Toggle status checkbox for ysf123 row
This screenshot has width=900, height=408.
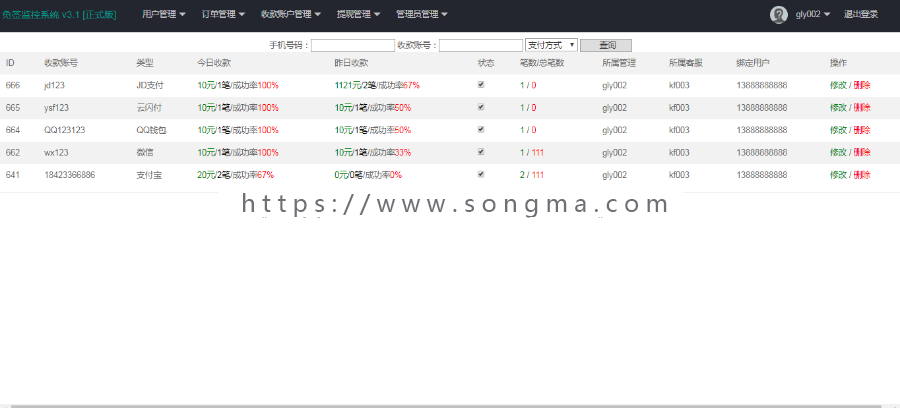(x=481, y=107)
